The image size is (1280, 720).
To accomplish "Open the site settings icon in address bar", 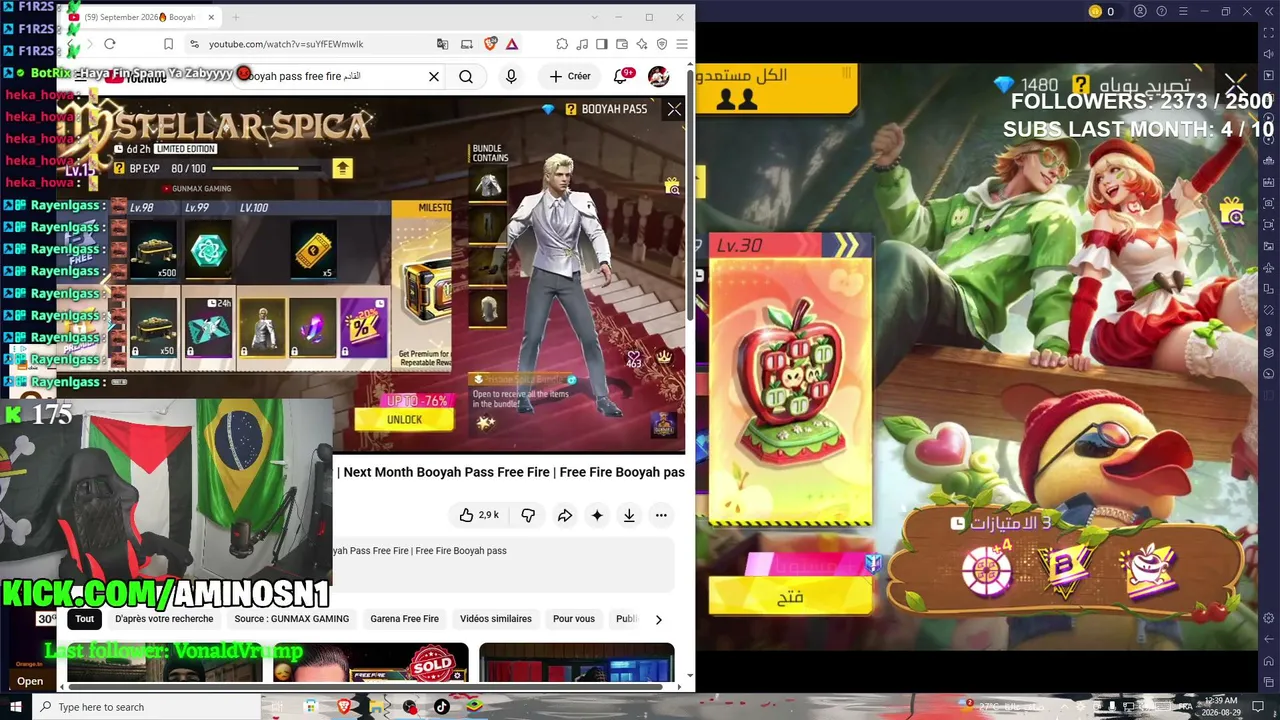I will 194,44.
